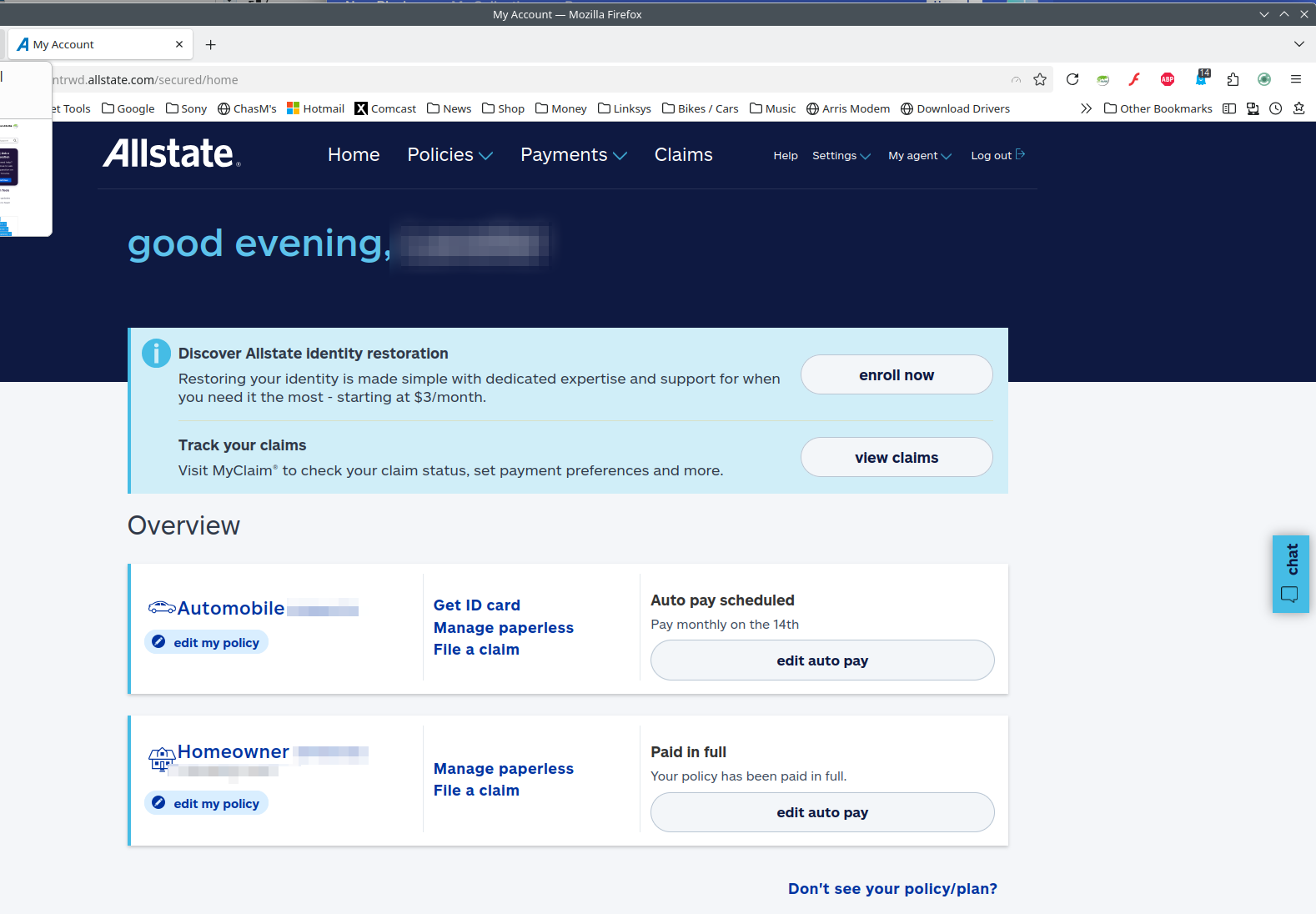The width and height of the screenshot is (1316, 914).
Task: Open the sidebar toggle icon in the bookmarks bar
Action: point(1229,108)
